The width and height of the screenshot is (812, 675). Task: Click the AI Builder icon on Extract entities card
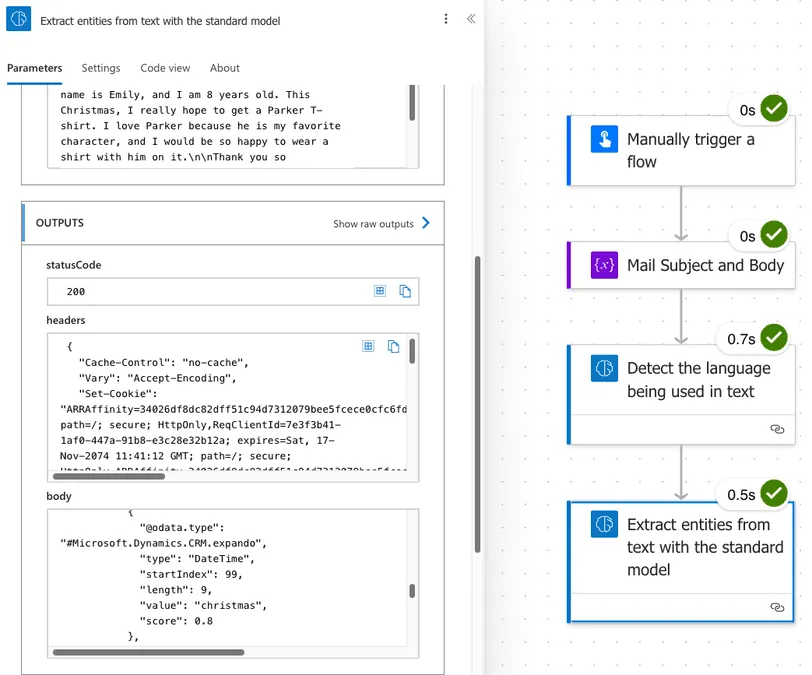pyautogui.click(x=603, y=524)
